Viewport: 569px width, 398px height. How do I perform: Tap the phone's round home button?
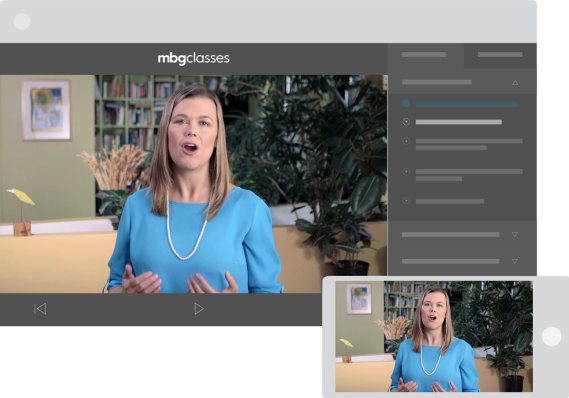click(x=552, y=336)
